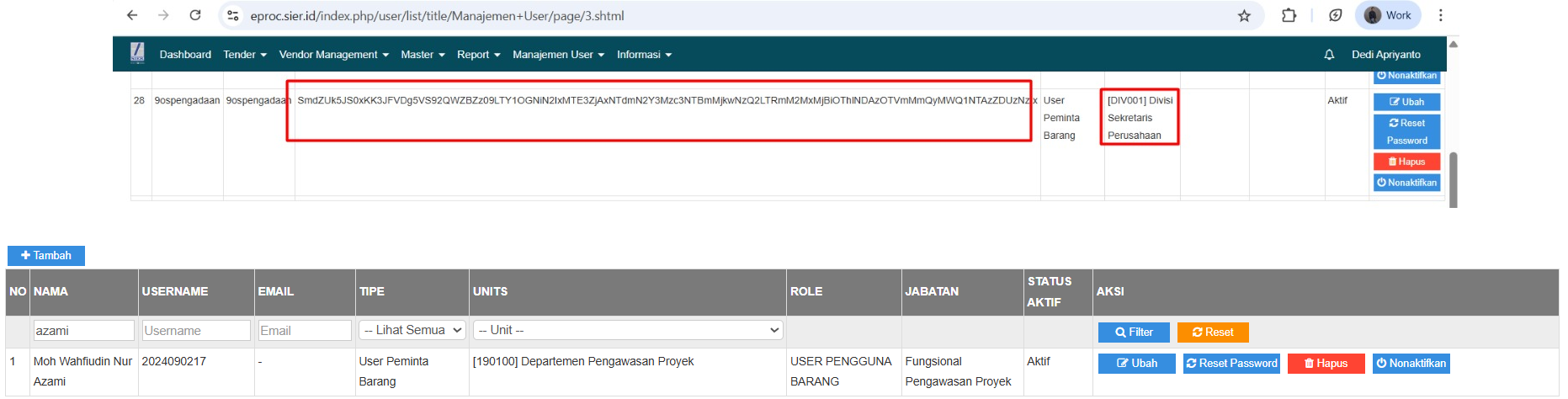Click Nonaktifkan for Moh Wahfiudin Nur Azami
This screenshot has height=399, width=1568.
pyautogui.click(x=1411, y=364)
